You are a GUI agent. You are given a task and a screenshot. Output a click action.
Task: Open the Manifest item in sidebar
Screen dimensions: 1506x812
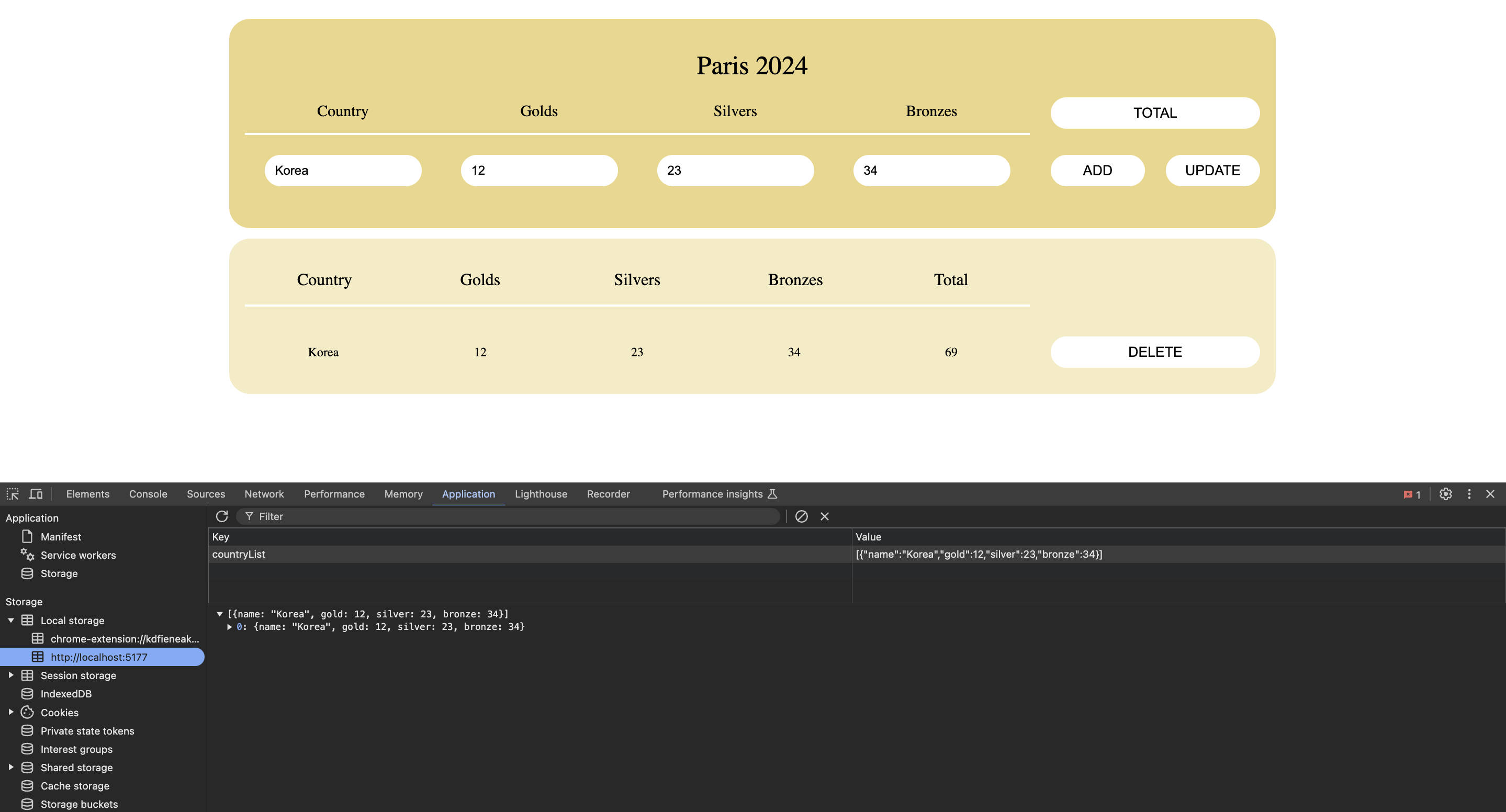click(x=61, y=537)
